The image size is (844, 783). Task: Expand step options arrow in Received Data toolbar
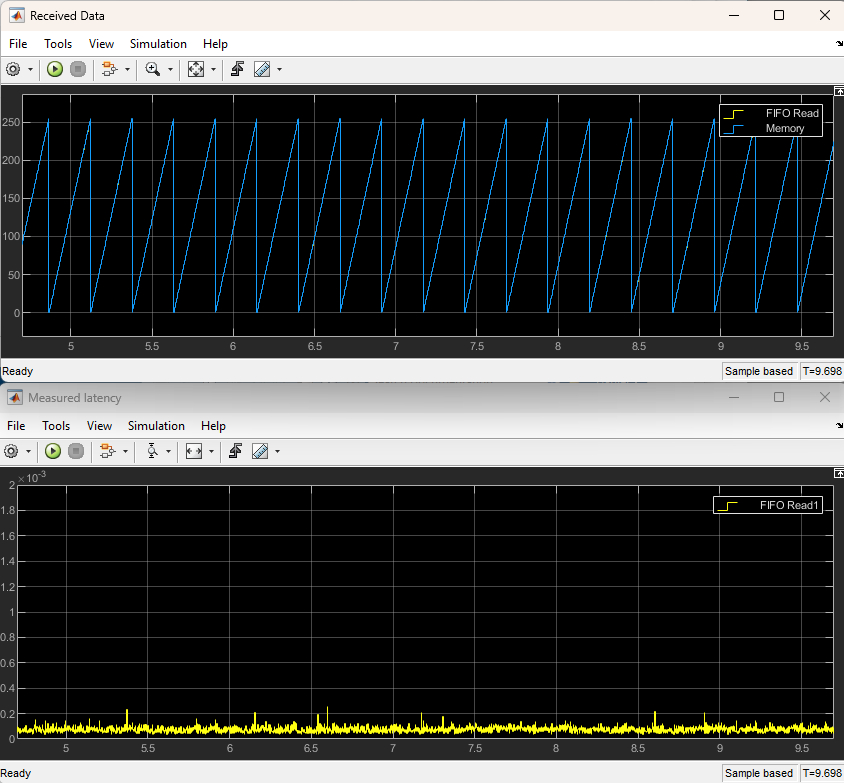[127, 69]
